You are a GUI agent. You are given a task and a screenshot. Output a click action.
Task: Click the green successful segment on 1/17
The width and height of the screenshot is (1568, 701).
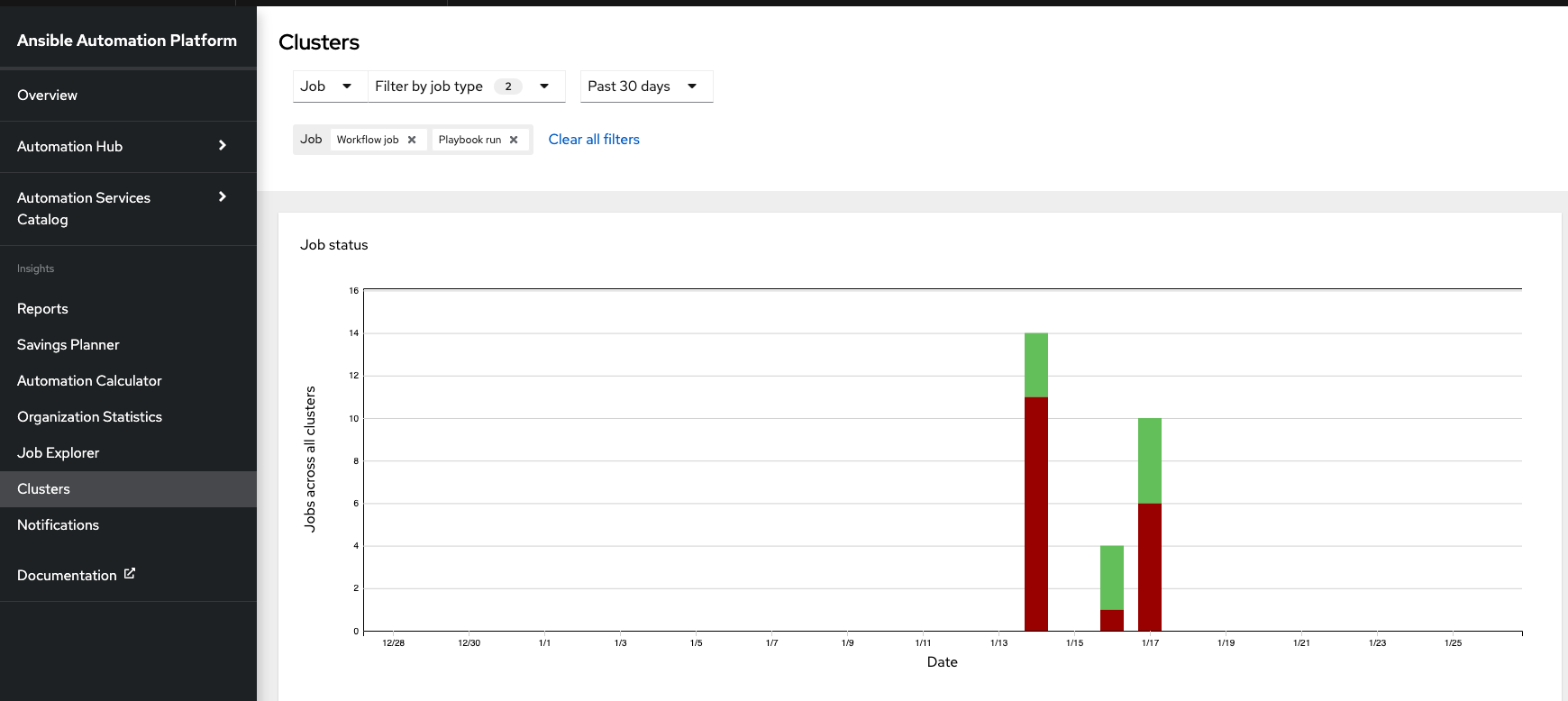click(1150, 460)
